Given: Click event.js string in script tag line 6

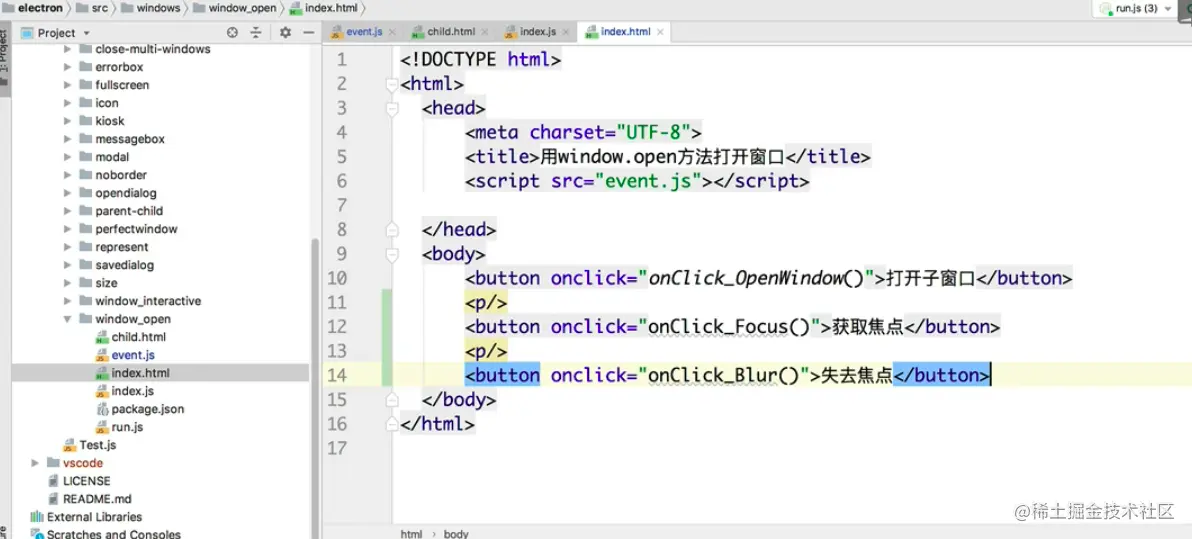Looking at the screenshot, I should click(648, 181).
